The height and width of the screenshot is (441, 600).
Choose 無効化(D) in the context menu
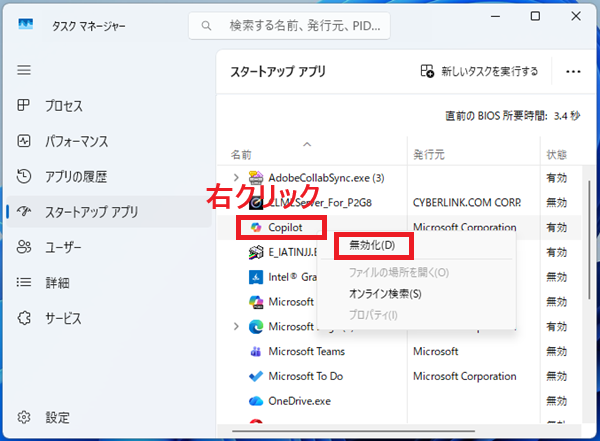pyautogui.click(x=372, y=245)
